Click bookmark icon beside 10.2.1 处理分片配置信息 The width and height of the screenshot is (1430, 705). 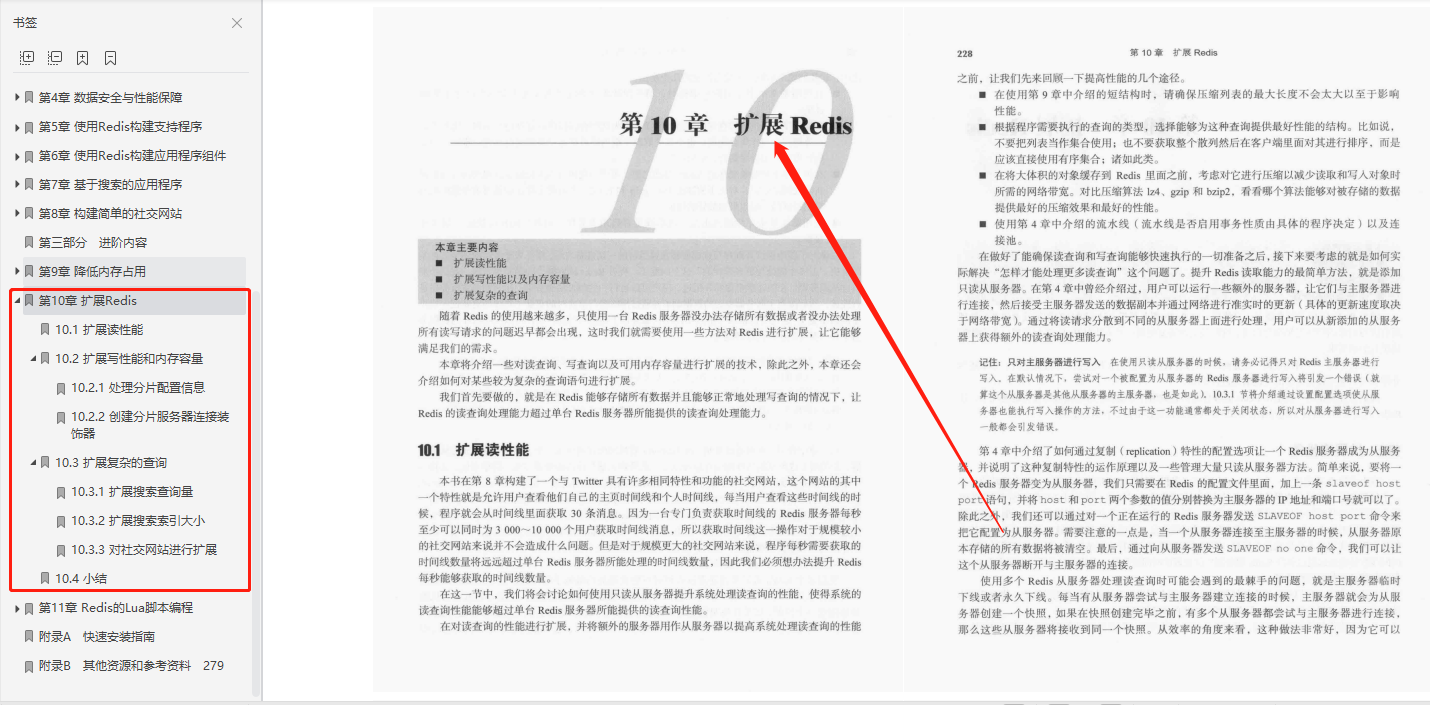pyautogui.click(x=61, y=388)
